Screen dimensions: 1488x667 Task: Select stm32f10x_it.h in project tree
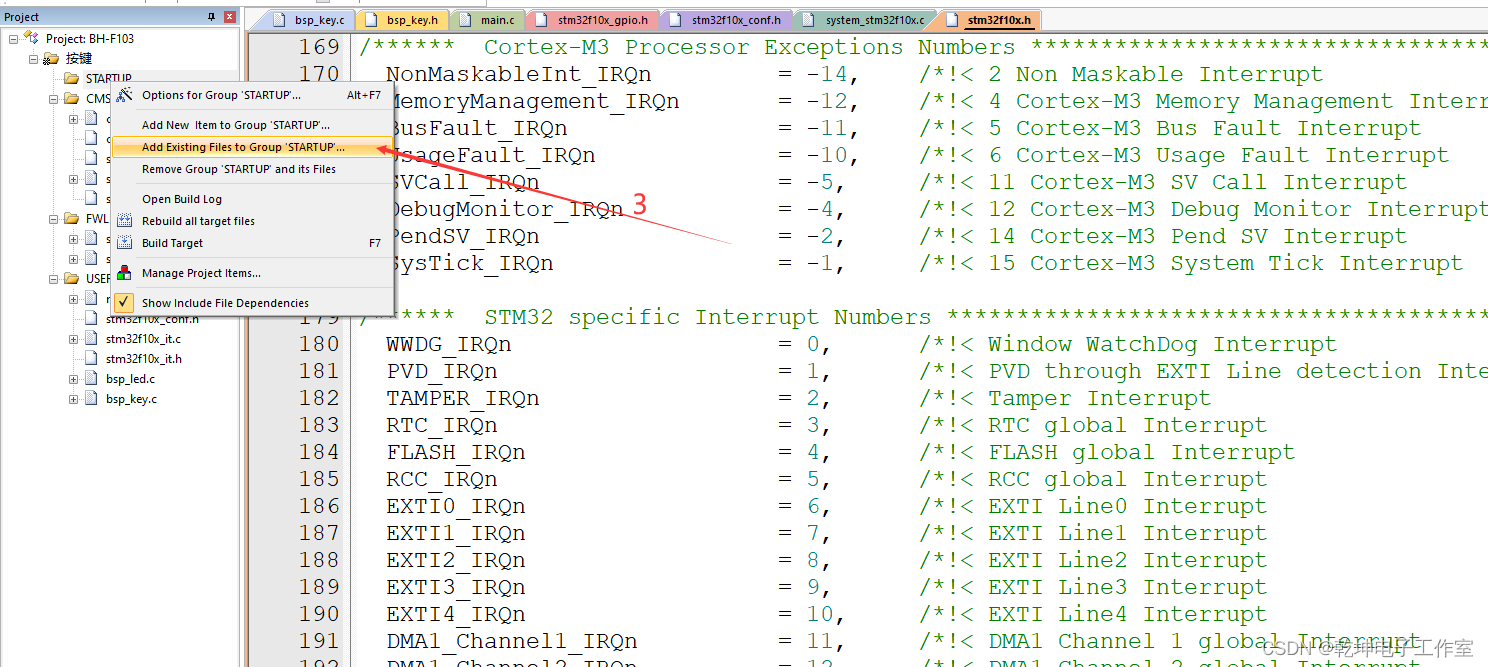point(143,359)
